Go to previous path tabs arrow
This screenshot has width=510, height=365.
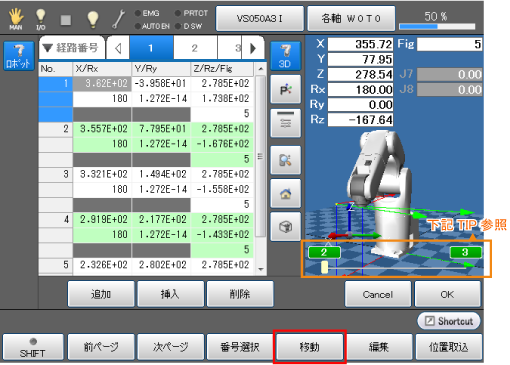click(x=118, y=49)
